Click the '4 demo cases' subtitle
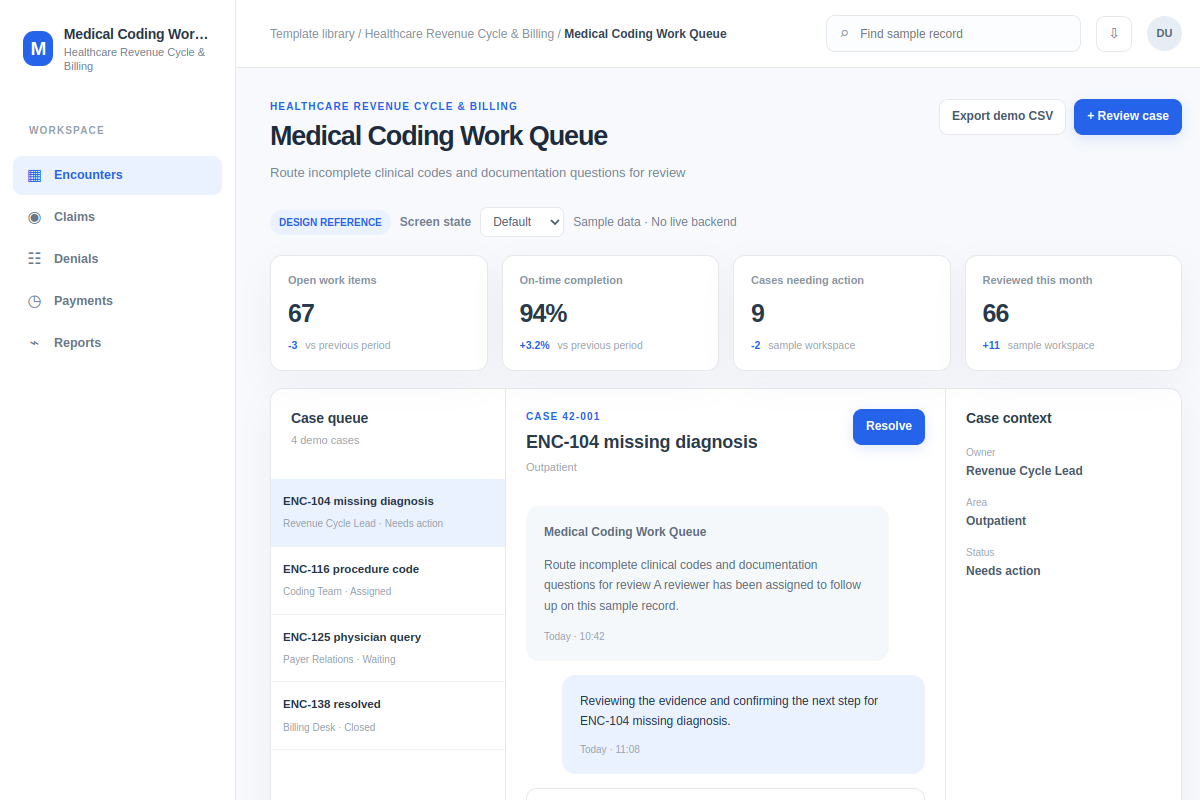1200x800 pixels. coord(325,440)
